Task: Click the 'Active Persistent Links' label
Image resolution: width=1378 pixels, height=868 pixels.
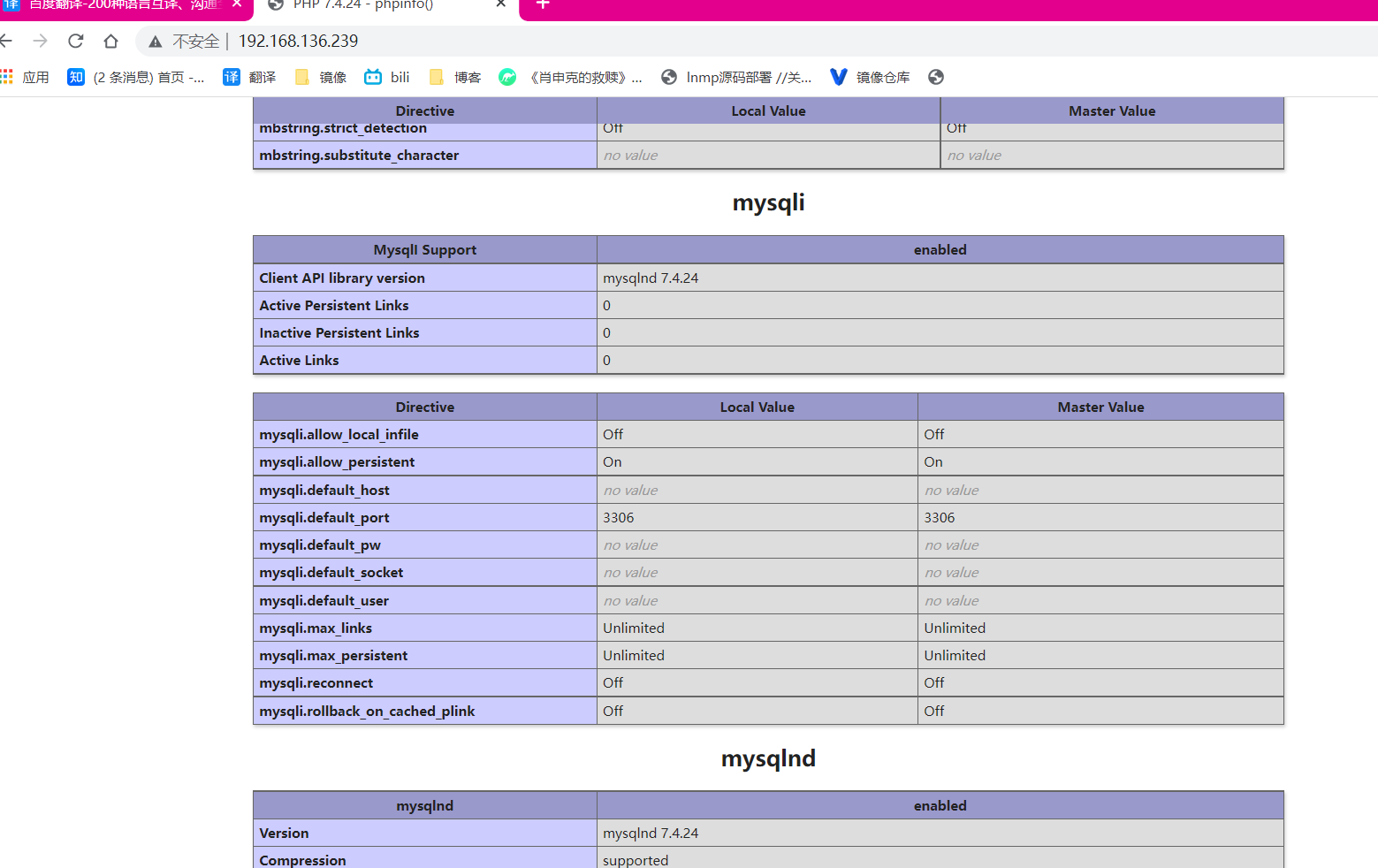Action: click(x=334, y=305)
